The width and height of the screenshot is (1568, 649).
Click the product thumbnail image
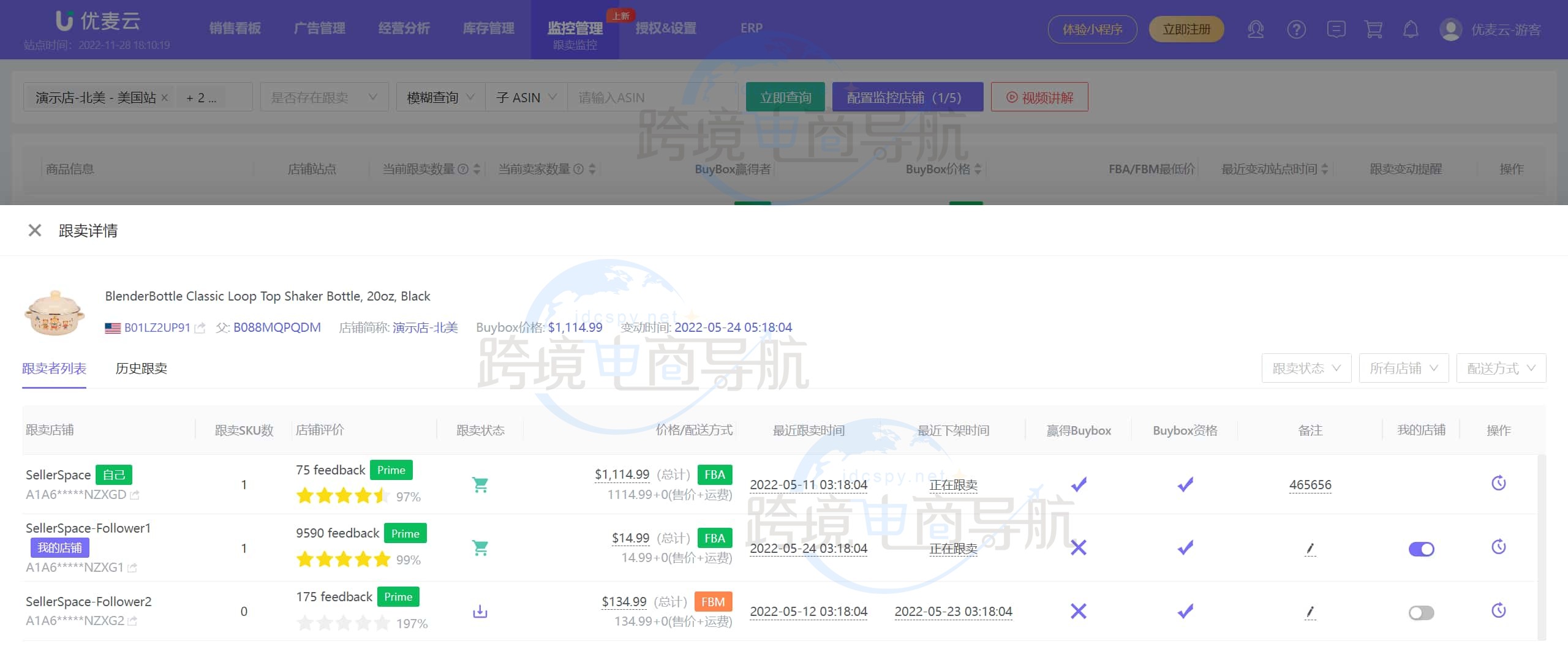point(54,312)
